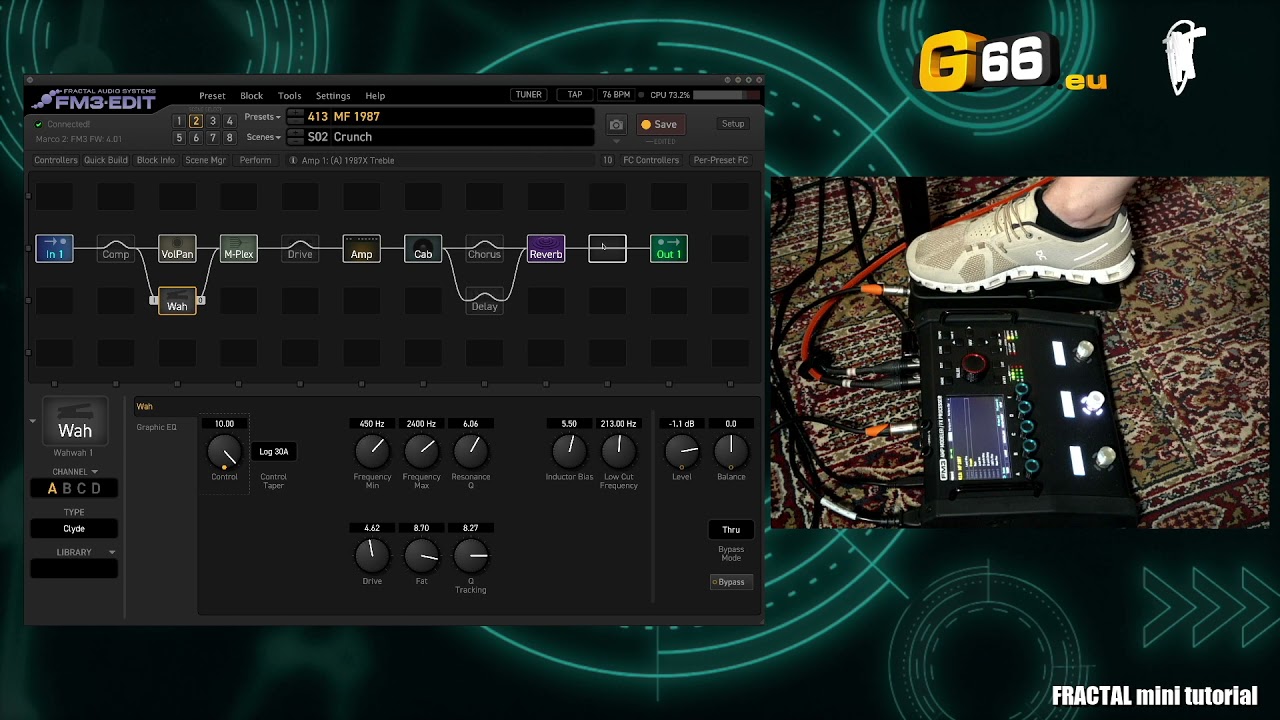
Task: Open the Help menu
Action: pos(375,96)
